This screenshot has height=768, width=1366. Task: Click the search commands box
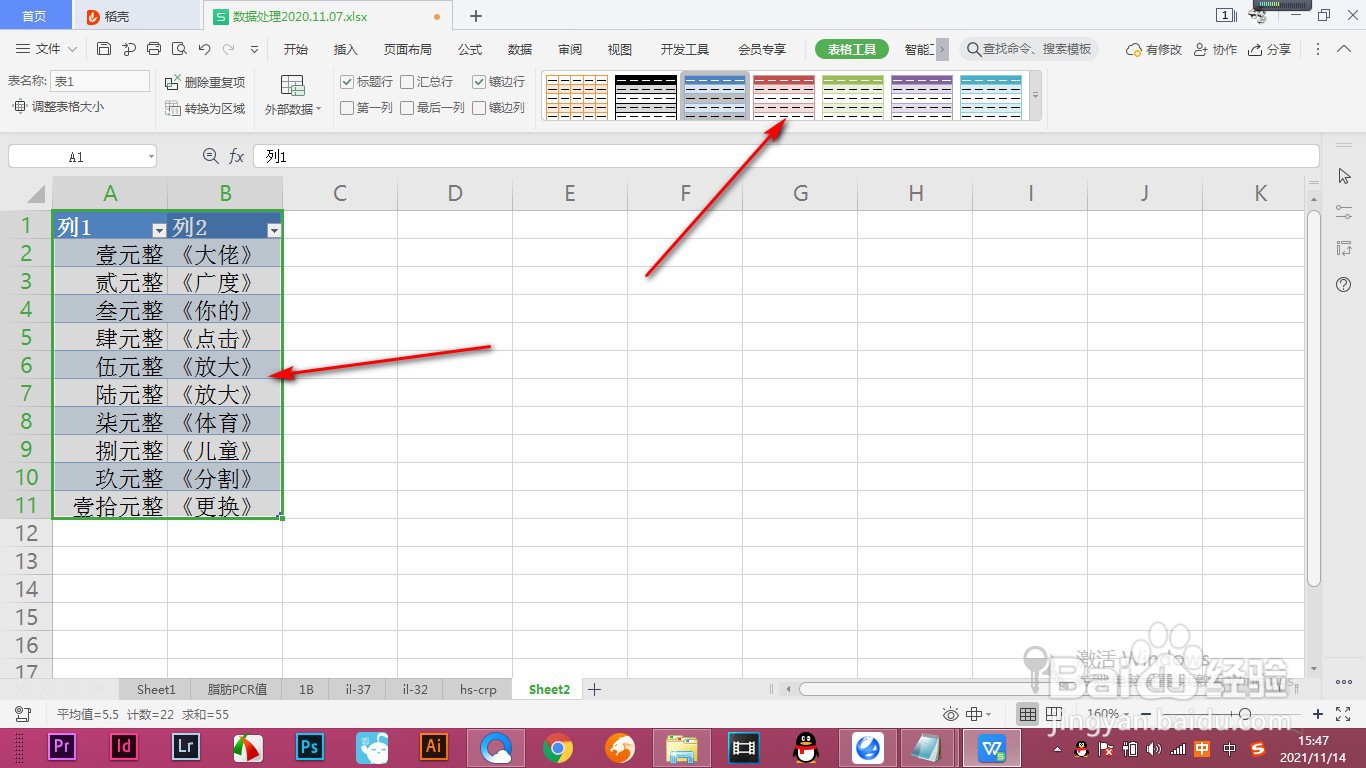(x=1029, y=49)
